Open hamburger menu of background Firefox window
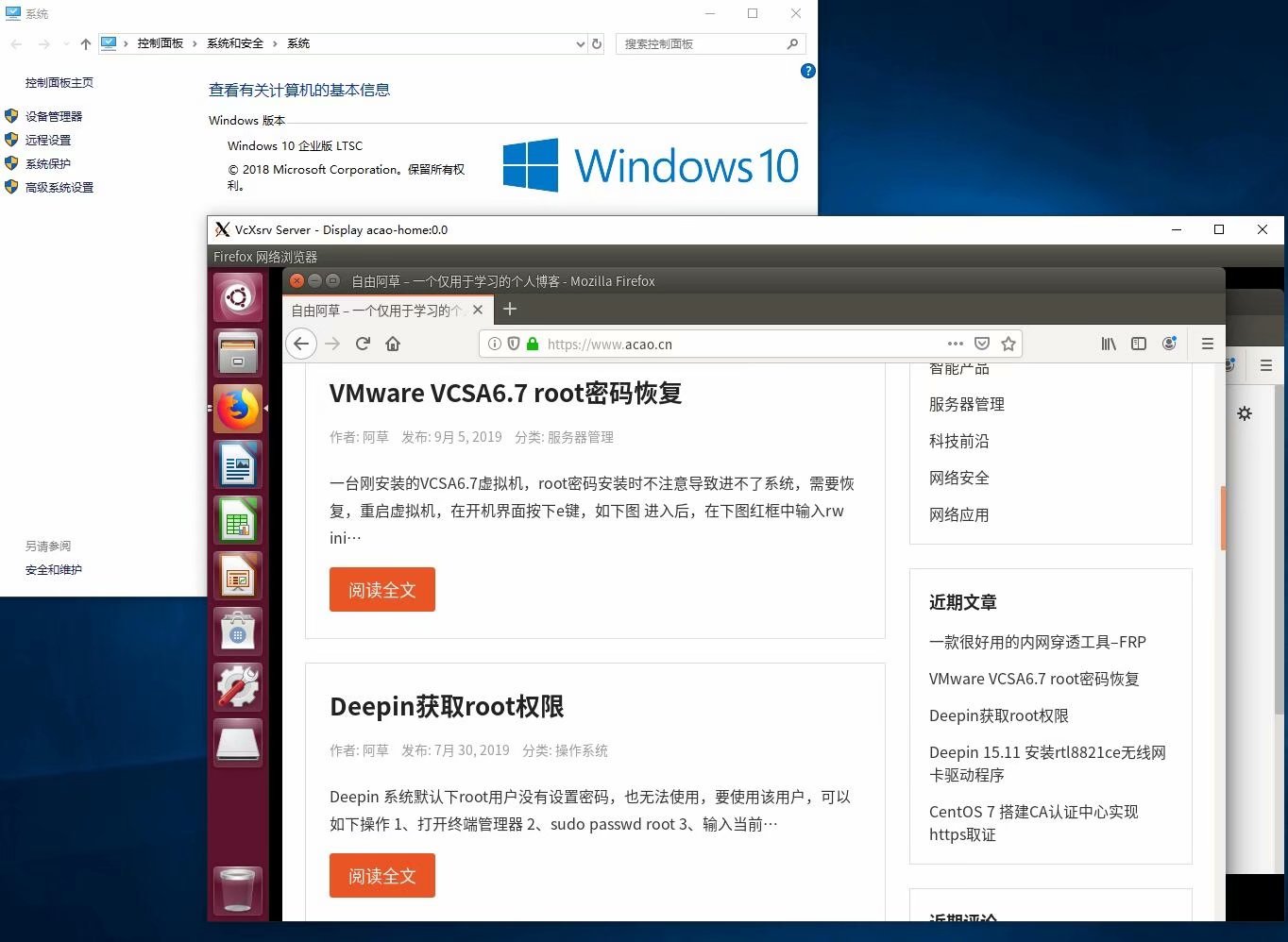 click(x=1265, y=365)
